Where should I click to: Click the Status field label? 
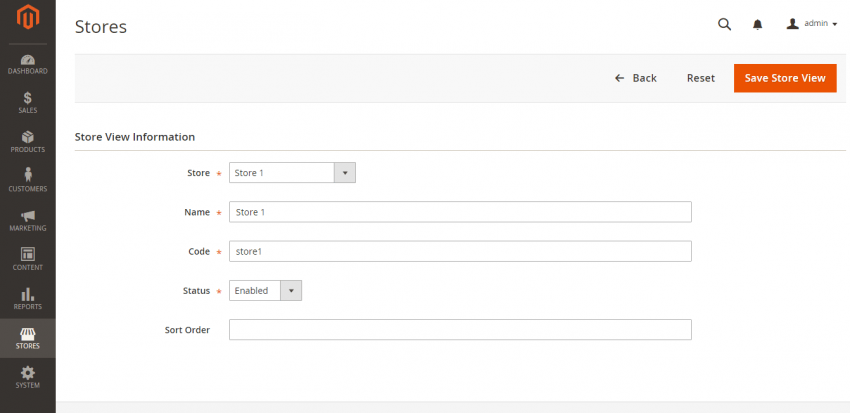tap(196, 291)
